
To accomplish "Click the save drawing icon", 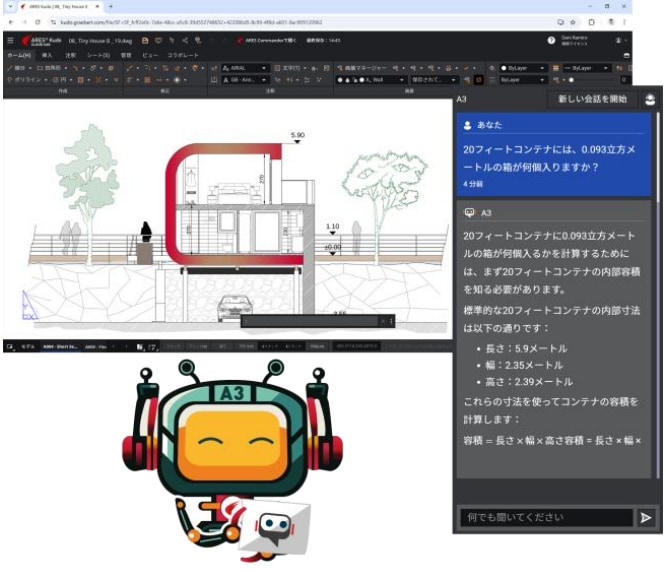I will click(x=145, y=40).
